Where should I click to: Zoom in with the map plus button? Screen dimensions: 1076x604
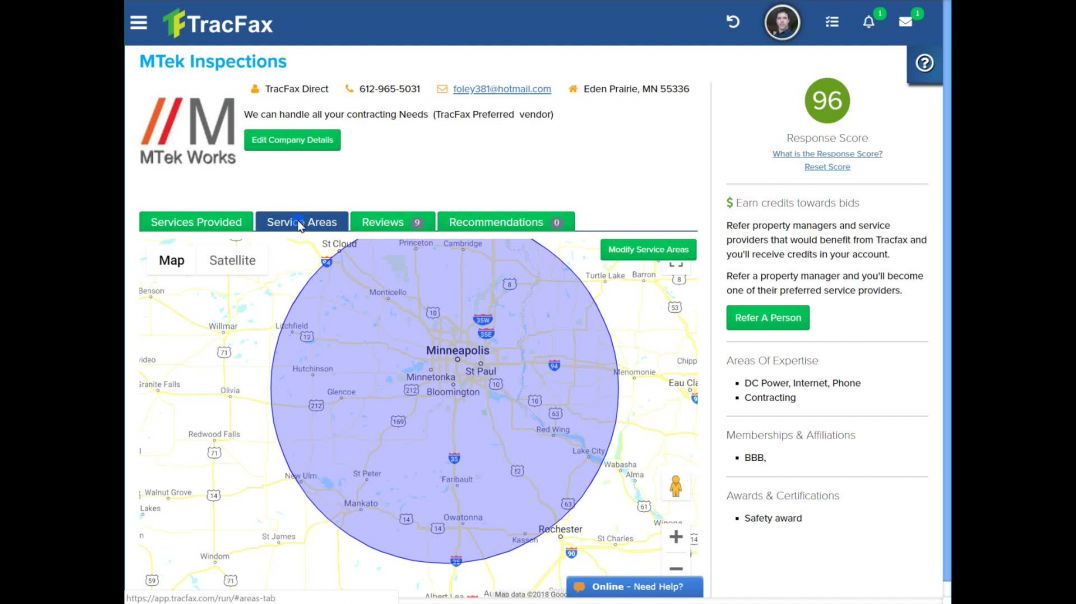[676, 537]
